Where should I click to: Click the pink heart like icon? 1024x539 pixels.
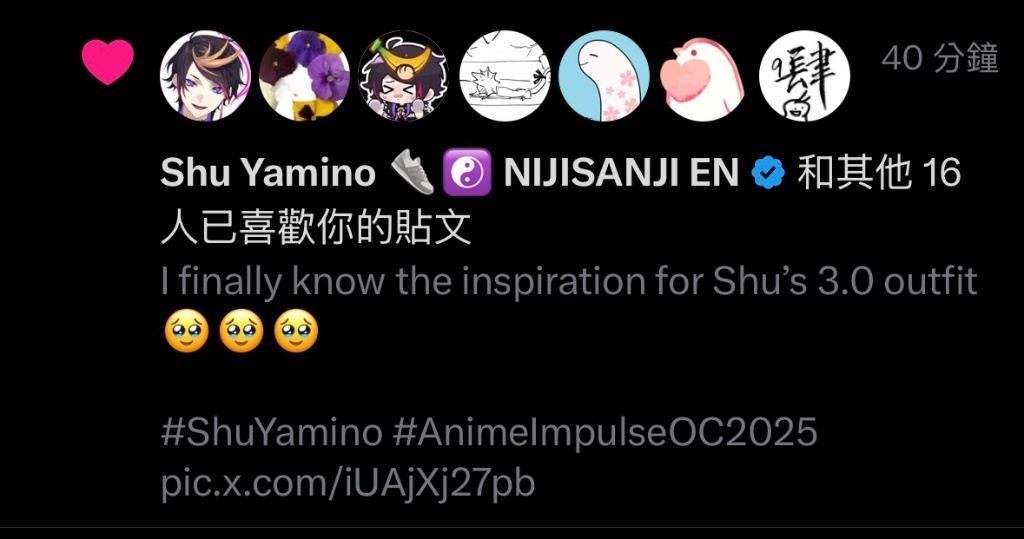coord(107,63)
